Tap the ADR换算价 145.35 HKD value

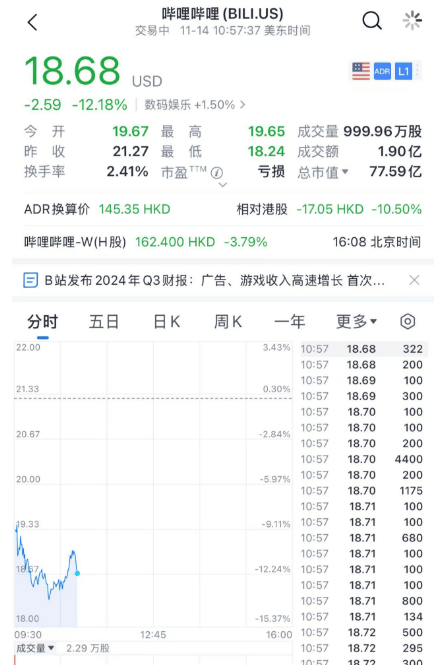[134, 209]
